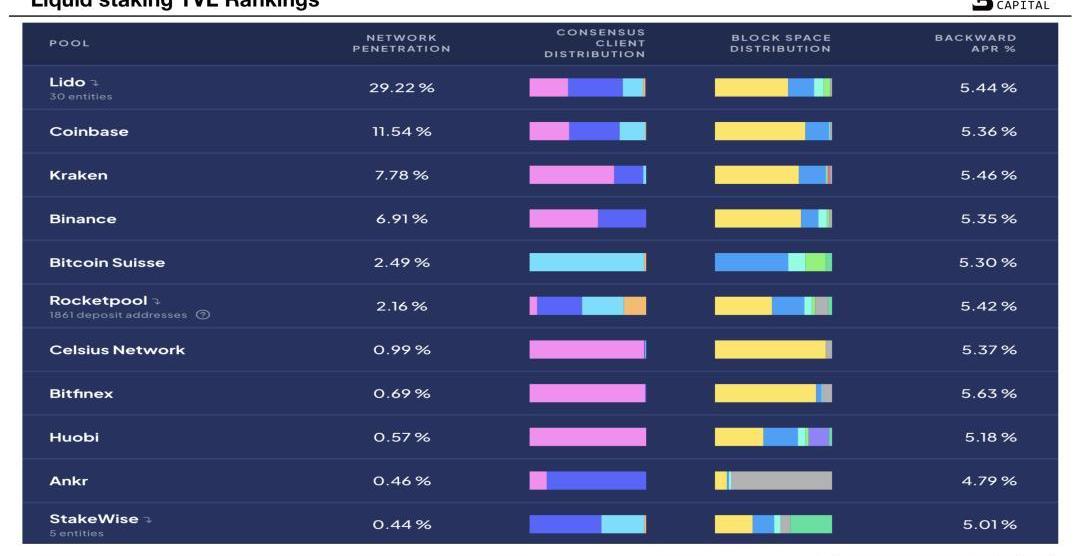Sort by Network Penetration column header
Viewport: 1080px width, 556px height.
[401, 43]
